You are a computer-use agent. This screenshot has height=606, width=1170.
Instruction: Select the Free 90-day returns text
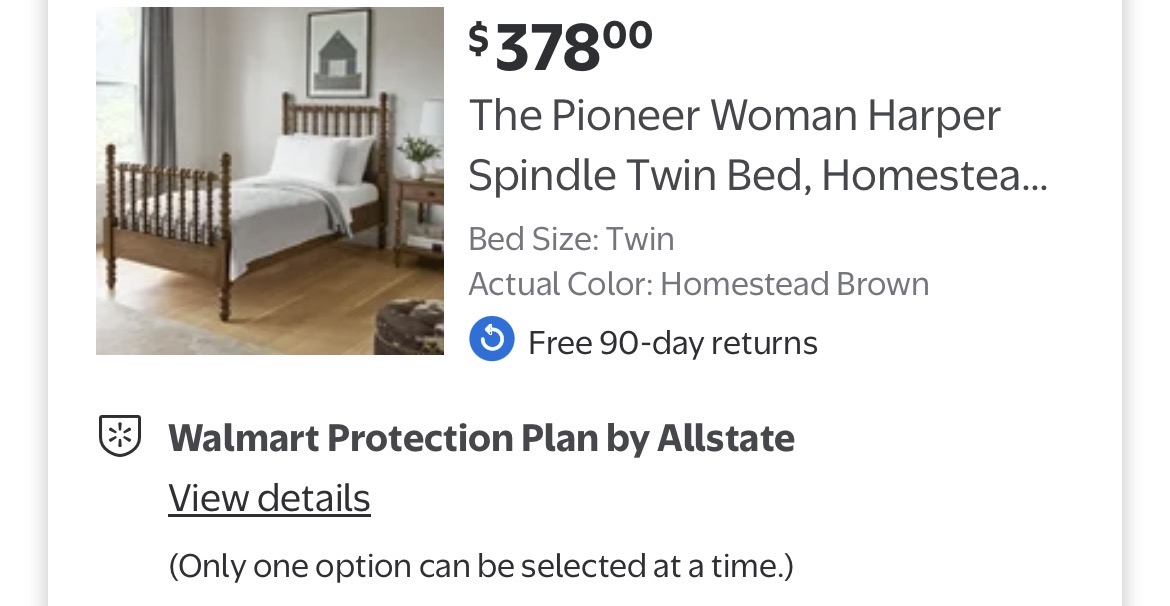pyautogui.click(x=672, y=343)
